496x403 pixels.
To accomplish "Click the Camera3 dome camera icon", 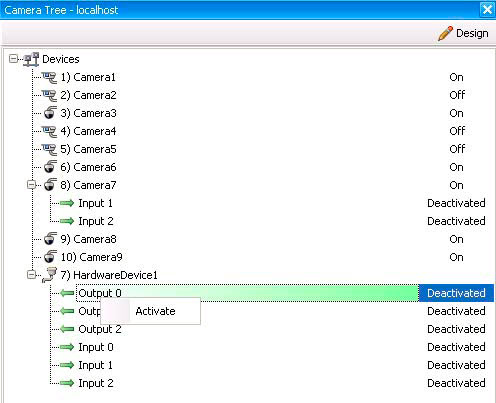I will pyautogui.click(x=50, y=113).
